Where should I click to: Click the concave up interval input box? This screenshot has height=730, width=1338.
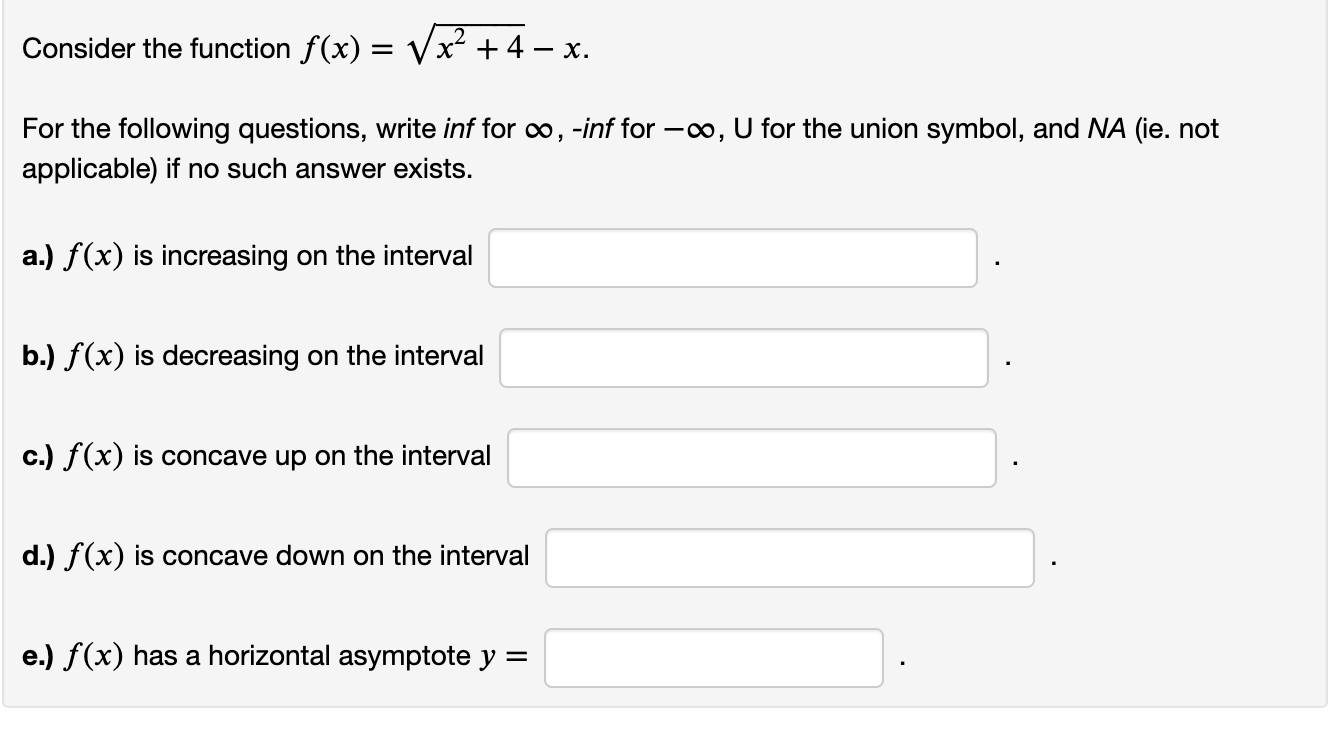pos(752,458)
